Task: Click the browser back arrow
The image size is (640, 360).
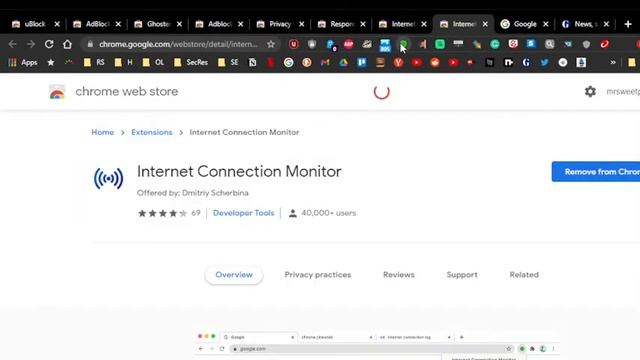Action: pos(12,44)
